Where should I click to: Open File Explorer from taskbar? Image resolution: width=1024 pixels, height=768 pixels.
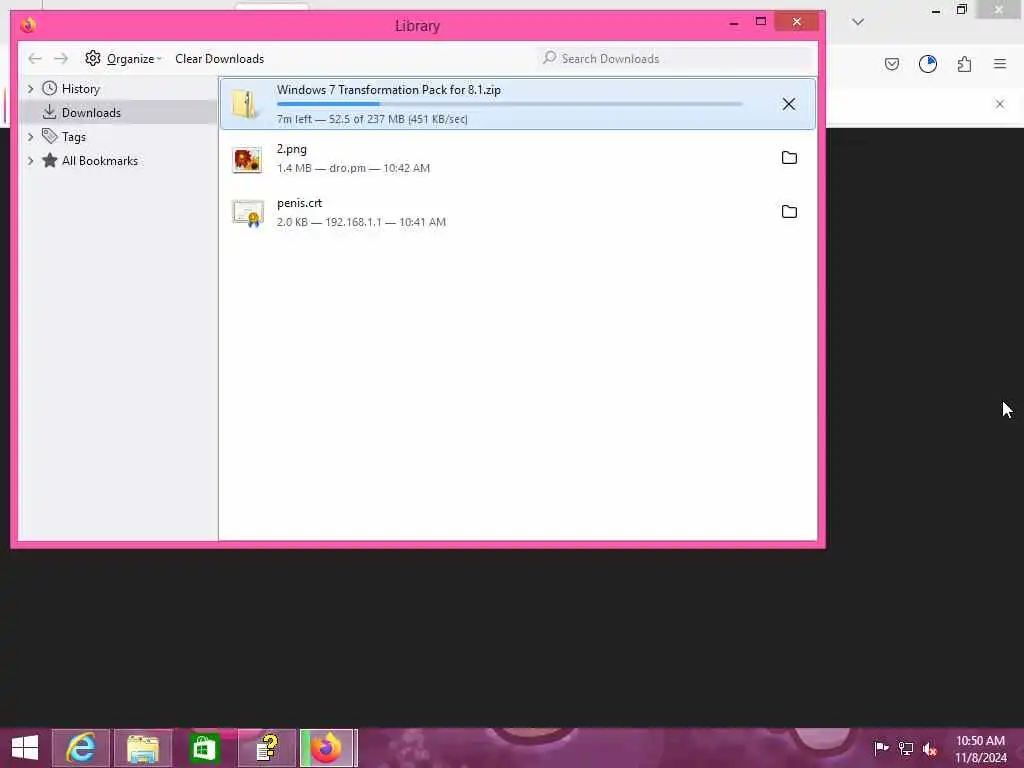point(143,748)
